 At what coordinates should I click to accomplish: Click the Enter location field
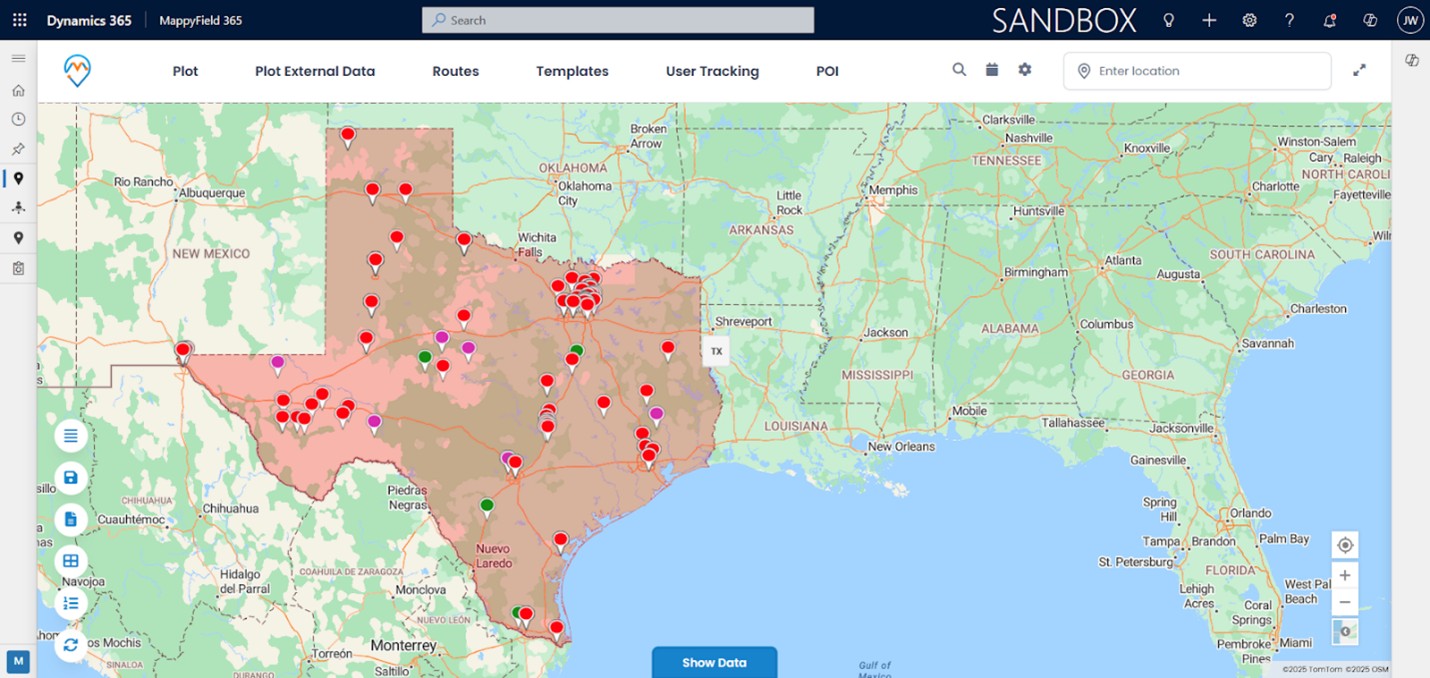coord(1197,71)
